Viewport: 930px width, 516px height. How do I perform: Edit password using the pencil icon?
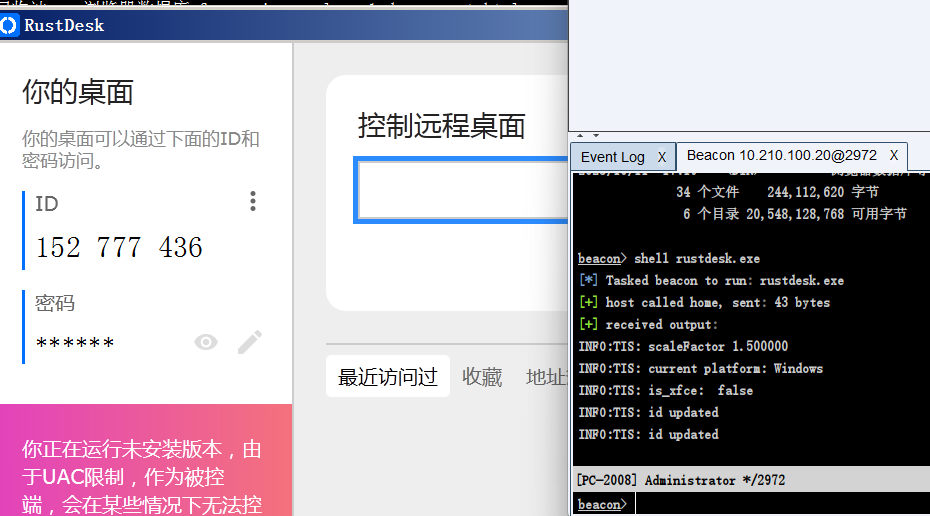click(250, 342)
